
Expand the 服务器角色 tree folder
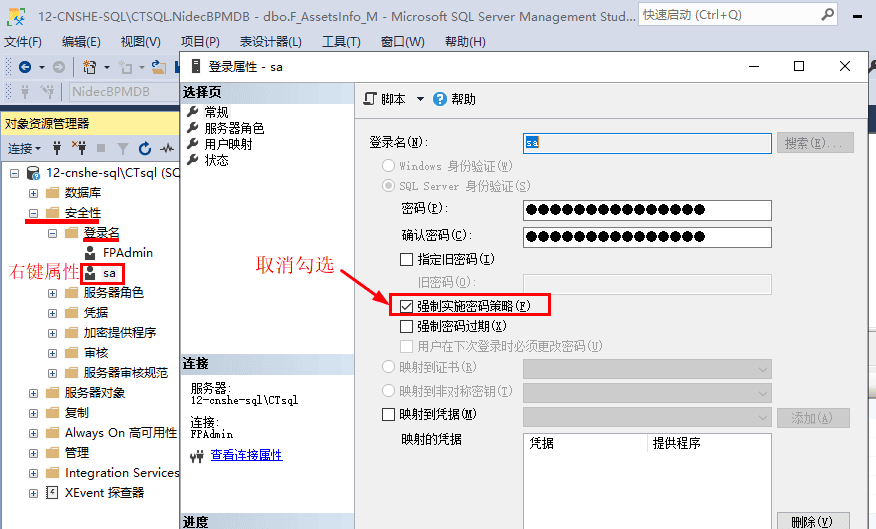[53, 293]
